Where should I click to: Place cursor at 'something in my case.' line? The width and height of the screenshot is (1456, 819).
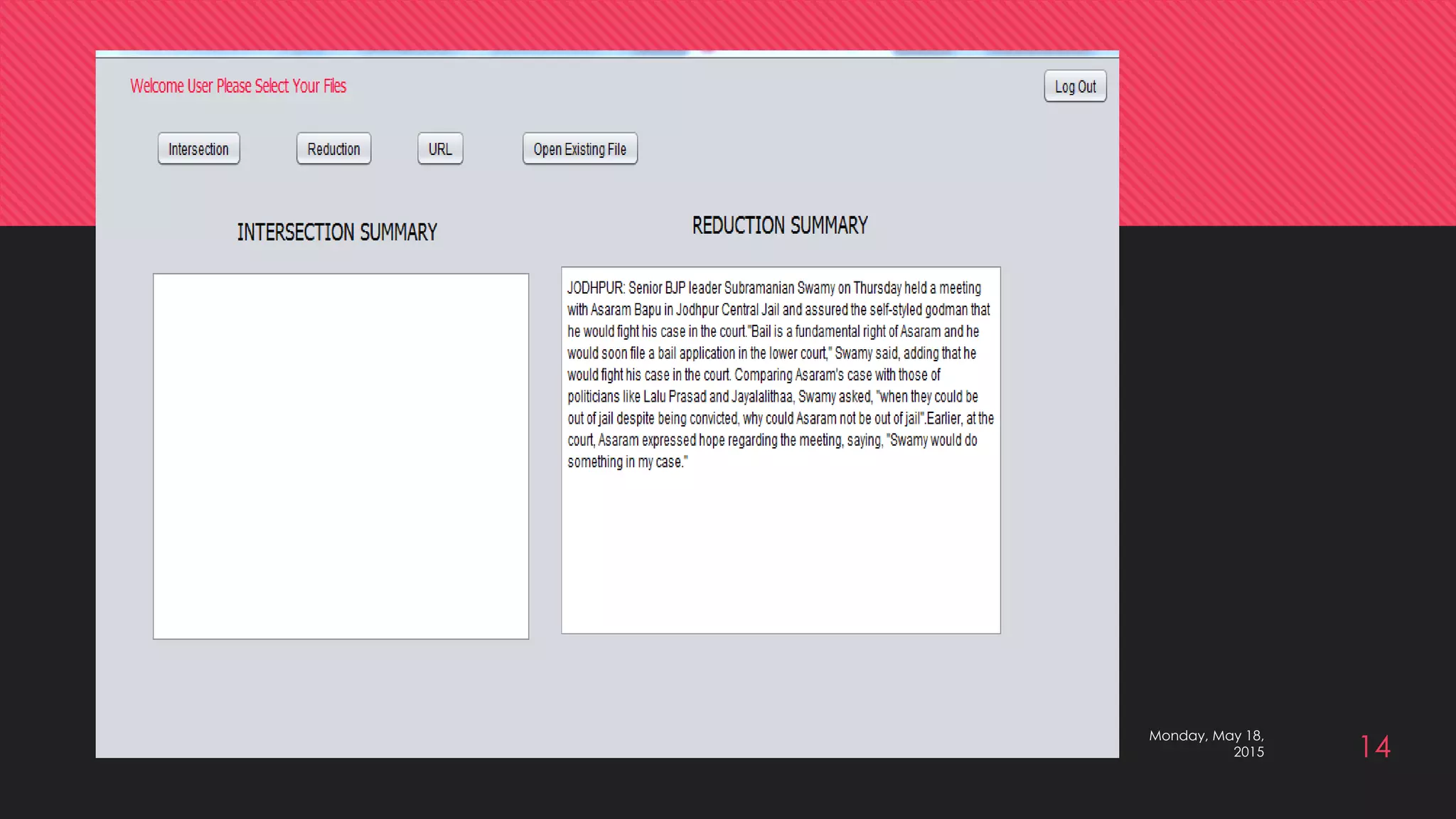[x=627, y=462]
